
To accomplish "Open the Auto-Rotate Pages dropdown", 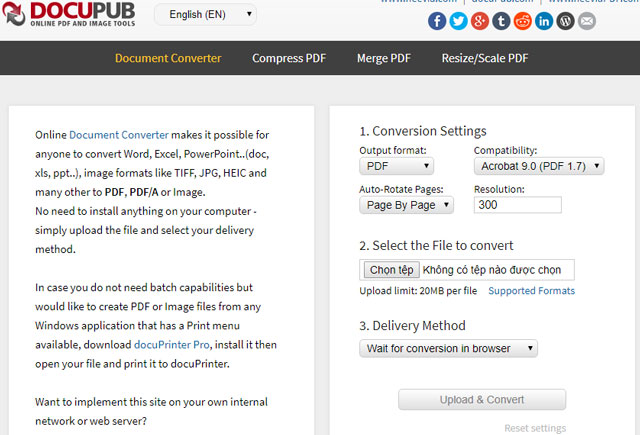I will [406, 205].
